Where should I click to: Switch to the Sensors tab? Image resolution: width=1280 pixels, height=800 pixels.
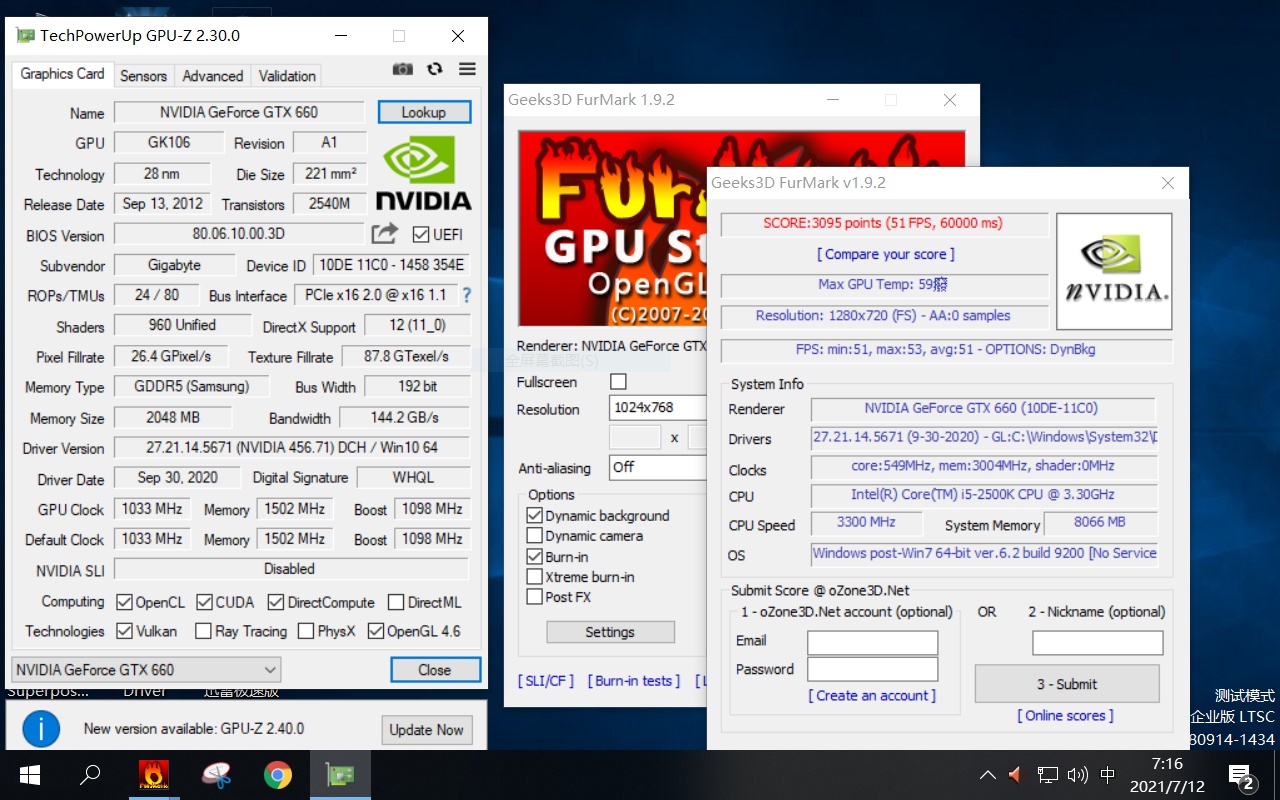143,76
